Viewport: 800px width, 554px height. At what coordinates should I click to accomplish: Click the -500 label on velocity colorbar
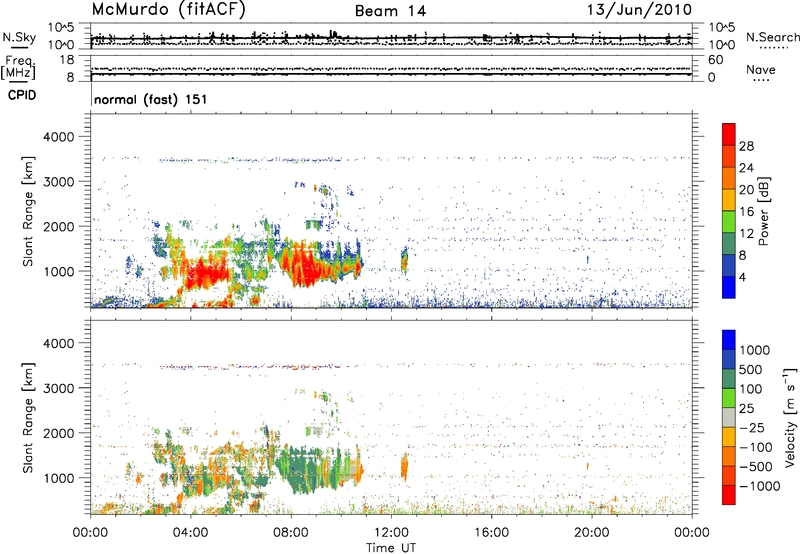(756, 467)
